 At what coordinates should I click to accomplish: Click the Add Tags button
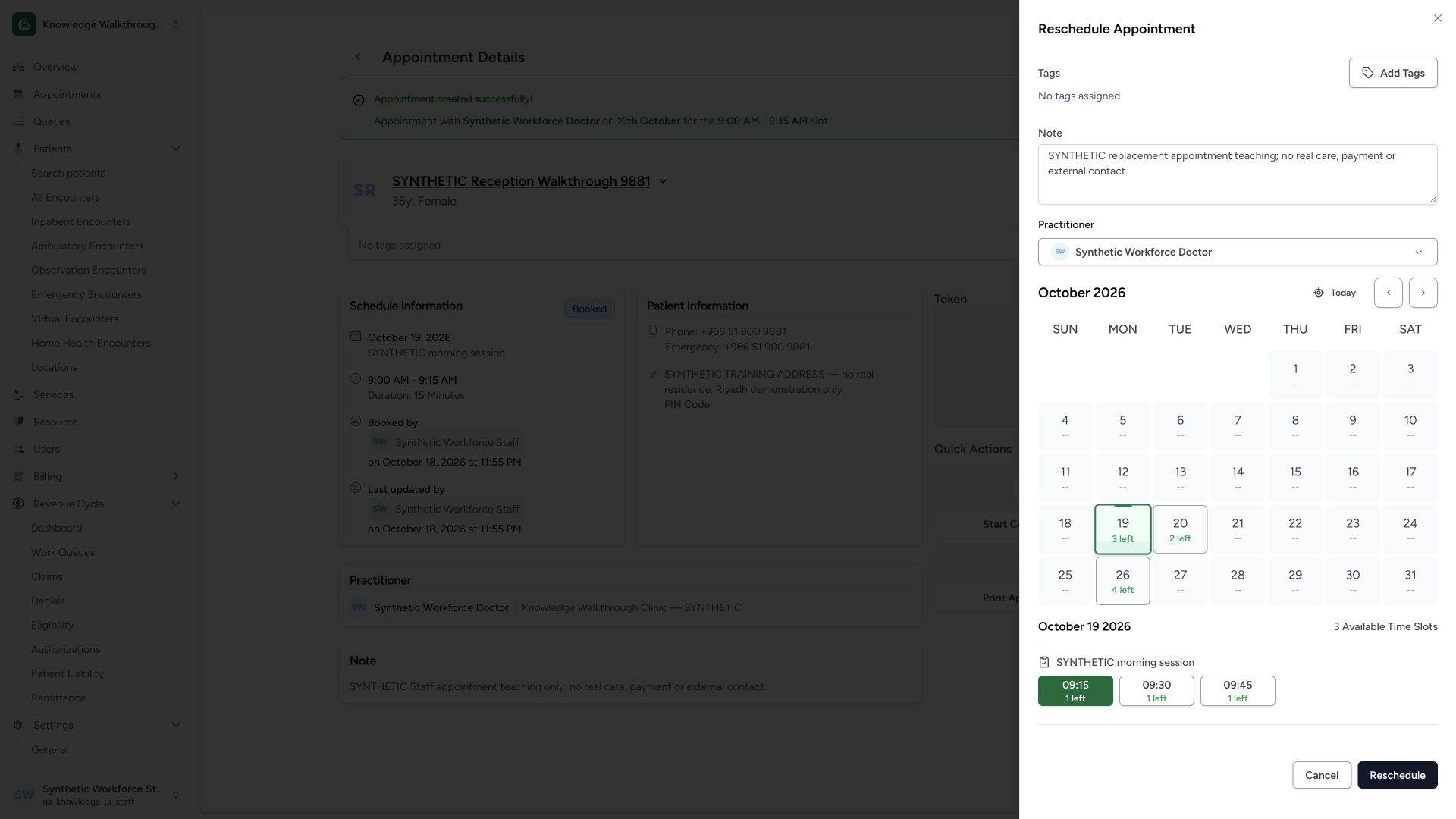click(x=1392, y=73)
